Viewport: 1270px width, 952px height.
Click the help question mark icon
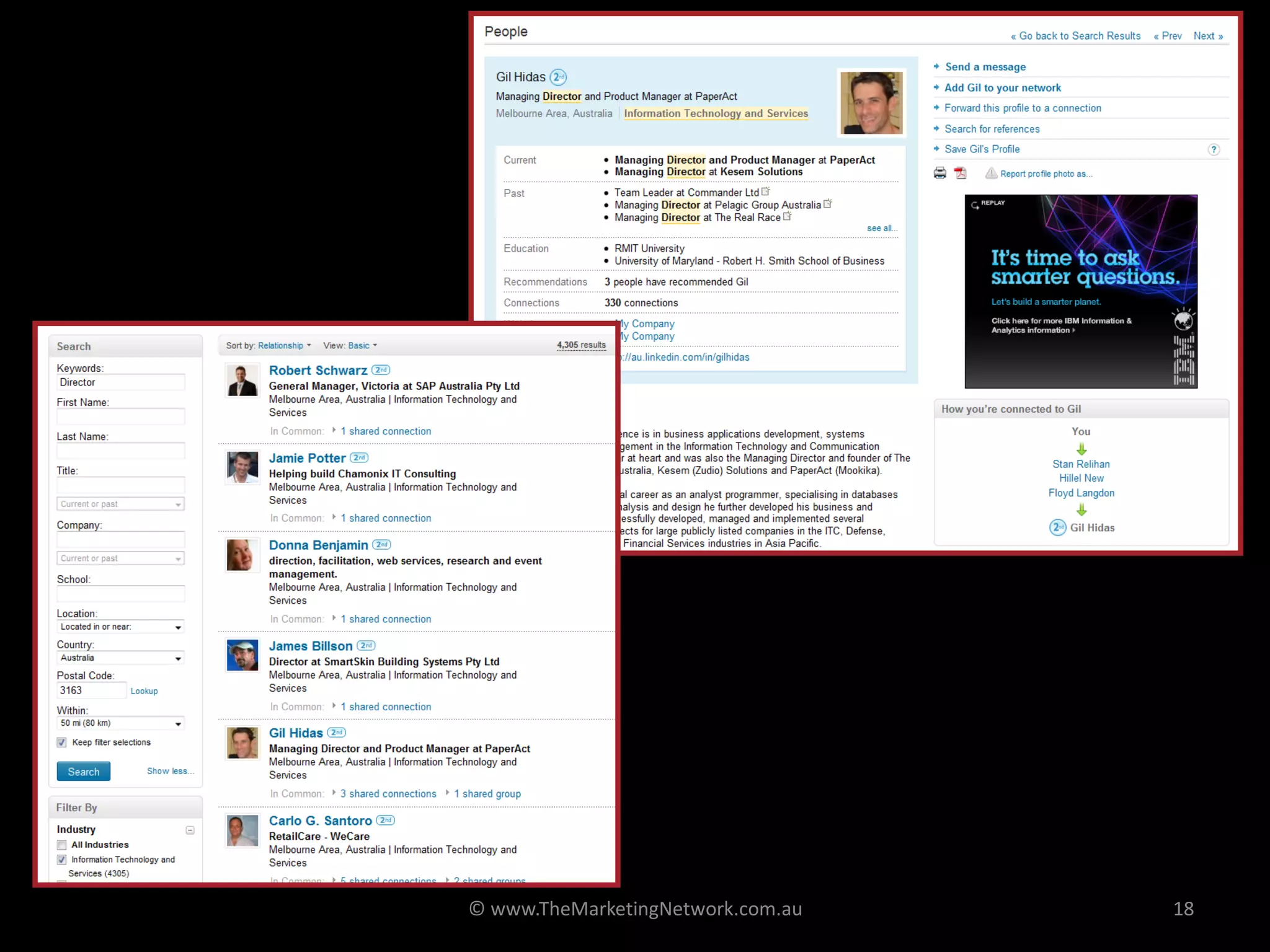point(1214,149)
